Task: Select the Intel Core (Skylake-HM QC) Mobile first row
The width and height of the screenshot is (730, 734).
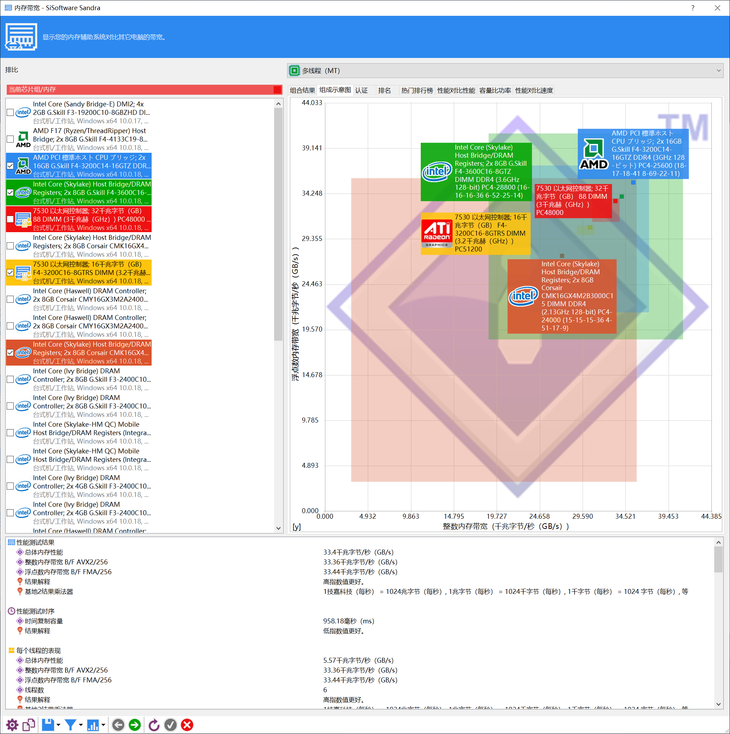Action: (x=79, y=433)
